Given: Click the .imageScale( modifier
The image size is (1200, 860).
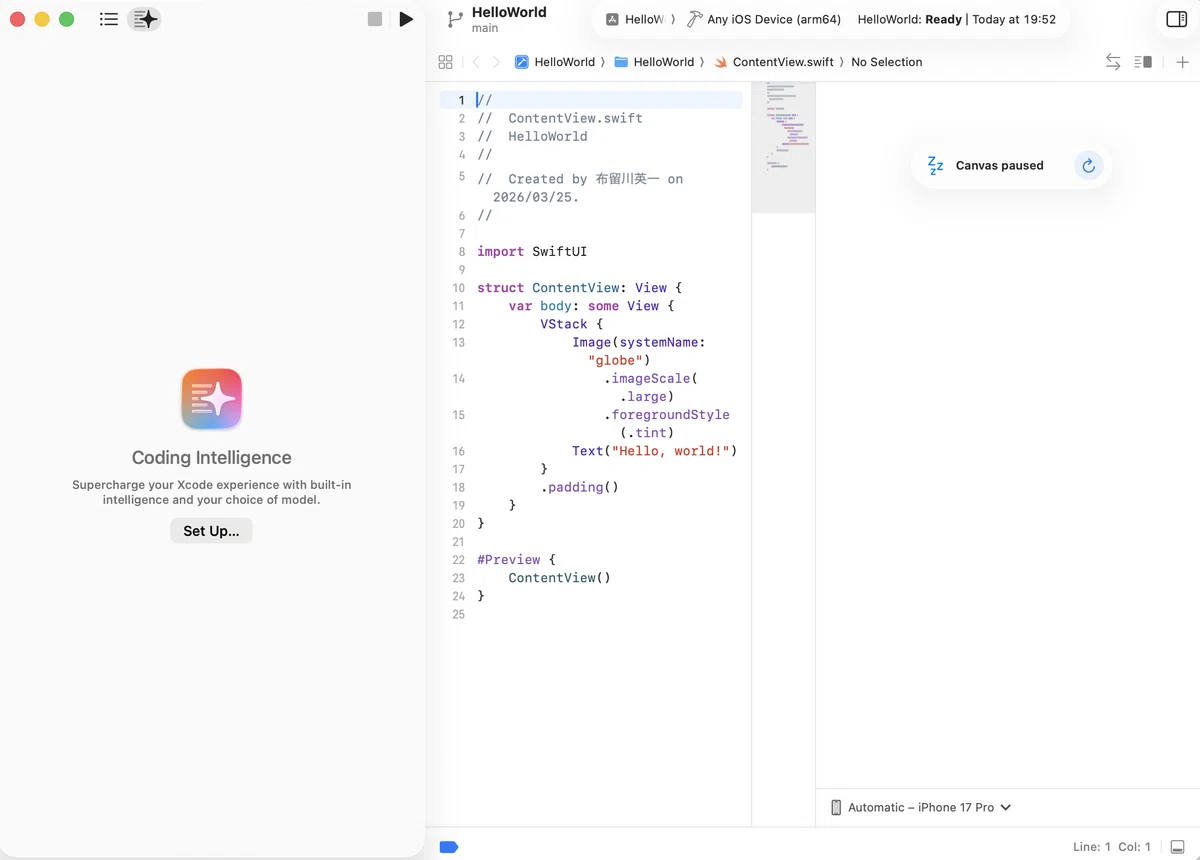Looking at the screenshot, I should click(x=651, y=378).
